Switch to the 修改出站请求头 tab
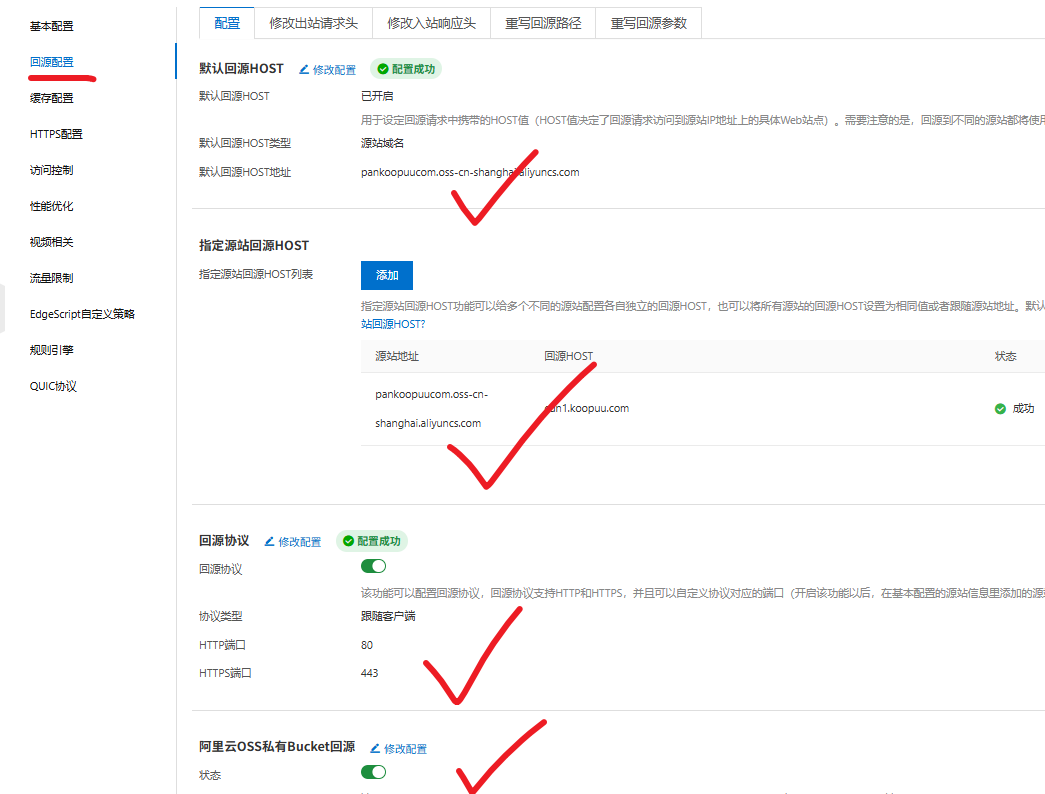The width and height of the screenshot is (1045, 794). click(314, 21)
